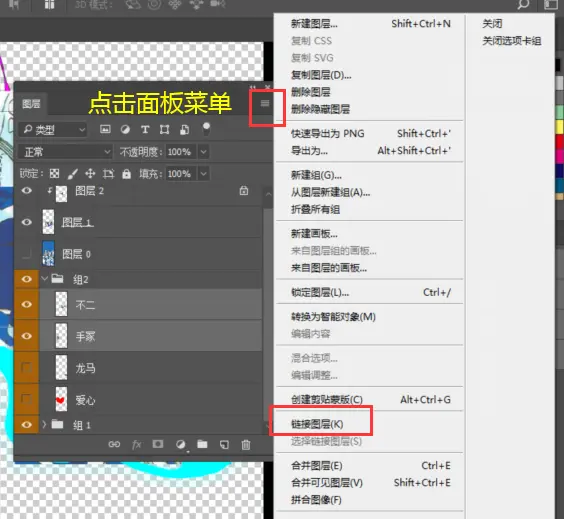Lock image pixels brush icon
Image resolution: width=564 pixels, height=519 pixels.
tap(72, 174)
